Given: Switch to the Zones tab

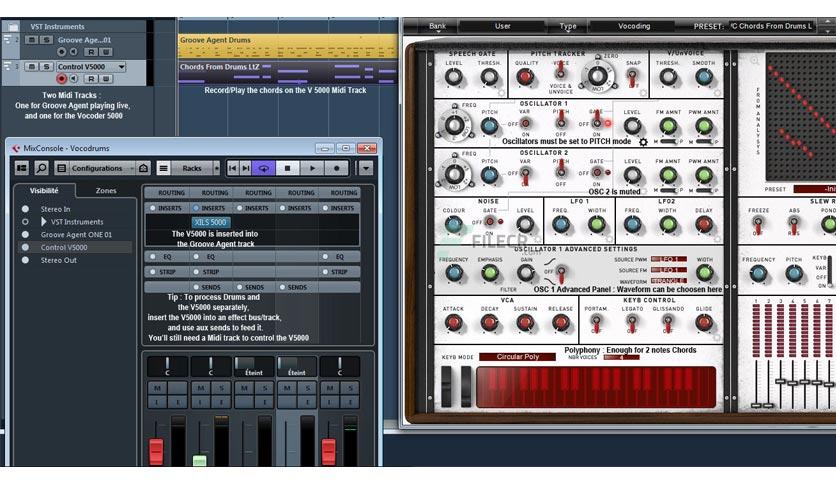Looking at the screenshot, I should [106, 190].
